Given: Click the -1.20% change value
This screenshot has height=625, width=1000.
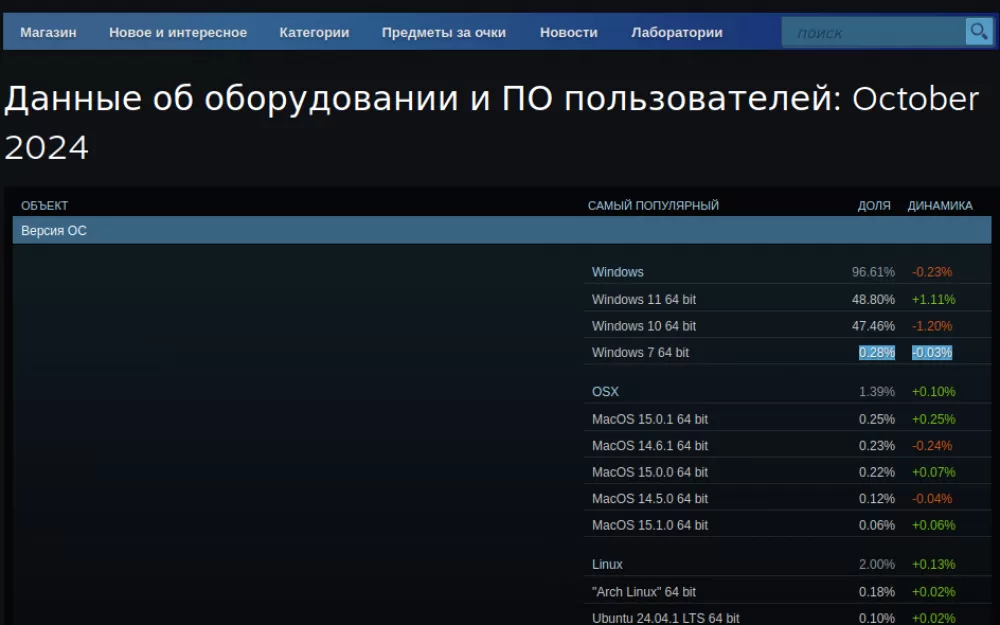Looking at the screenshot, I should pyautogui.click(x=932, y=326).
